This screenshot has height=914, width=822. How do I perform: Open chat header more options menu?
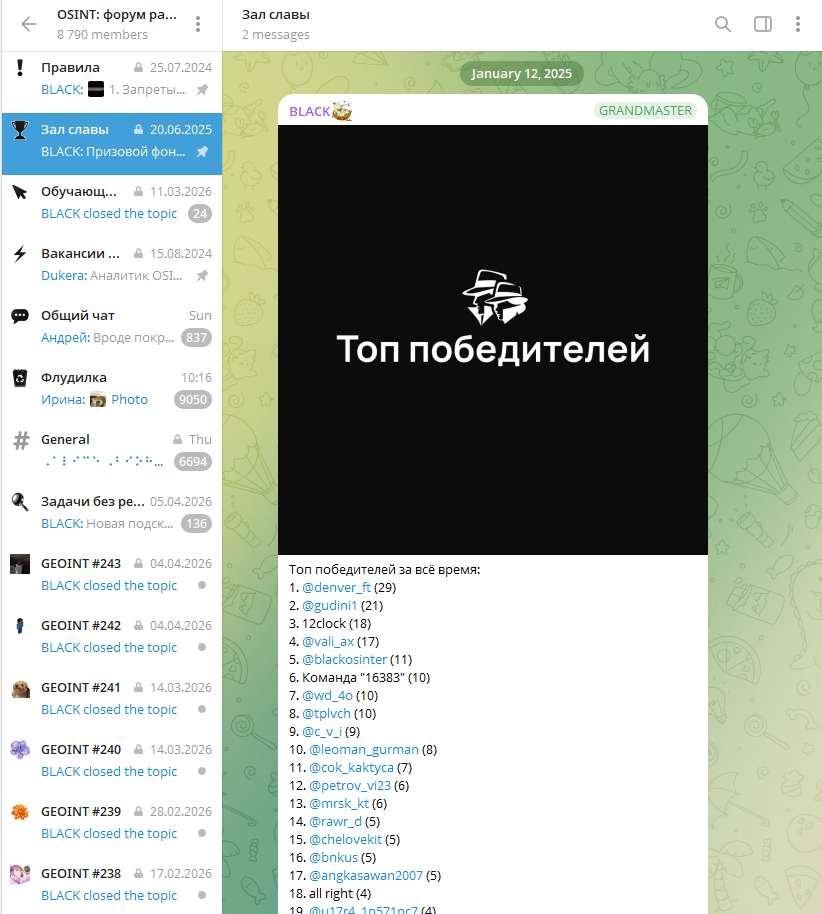coord(797,25)
